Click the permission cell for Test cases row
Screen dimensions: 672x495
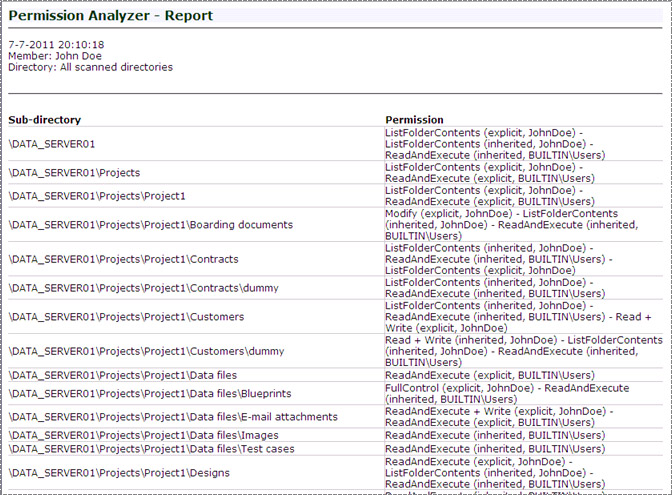click(524, 449)
